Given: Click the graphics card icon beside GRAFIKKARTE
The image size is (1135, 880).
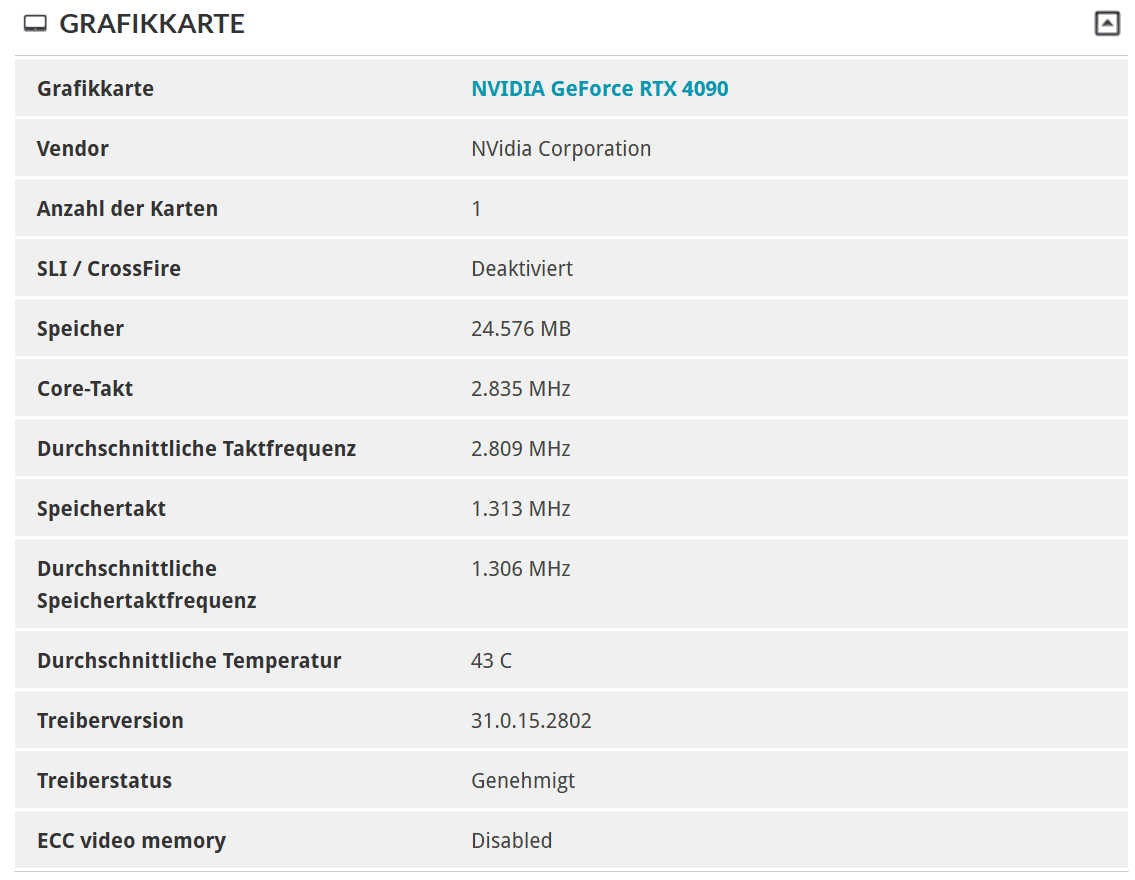Looking at the screenshot, I should pos(35,24).
